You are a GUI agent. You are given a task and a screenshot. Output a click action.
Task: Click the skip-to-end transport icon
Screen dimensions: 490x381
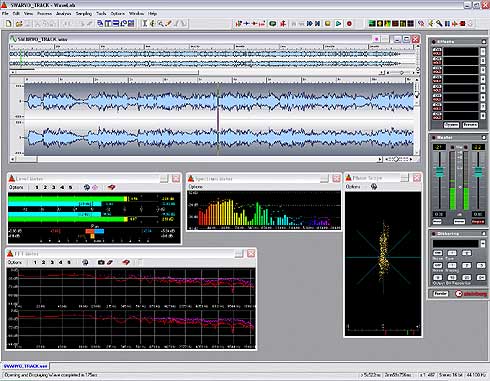317,24
